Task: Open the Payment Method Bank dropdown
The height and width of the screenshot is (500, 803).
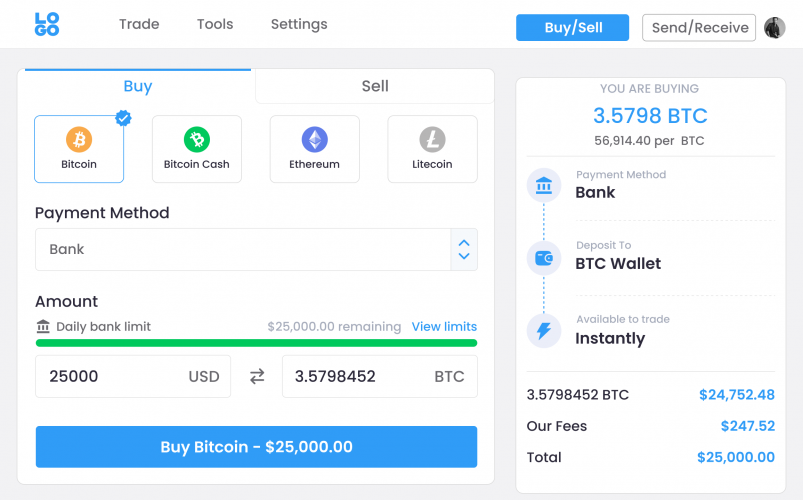Action: [256, 249]
